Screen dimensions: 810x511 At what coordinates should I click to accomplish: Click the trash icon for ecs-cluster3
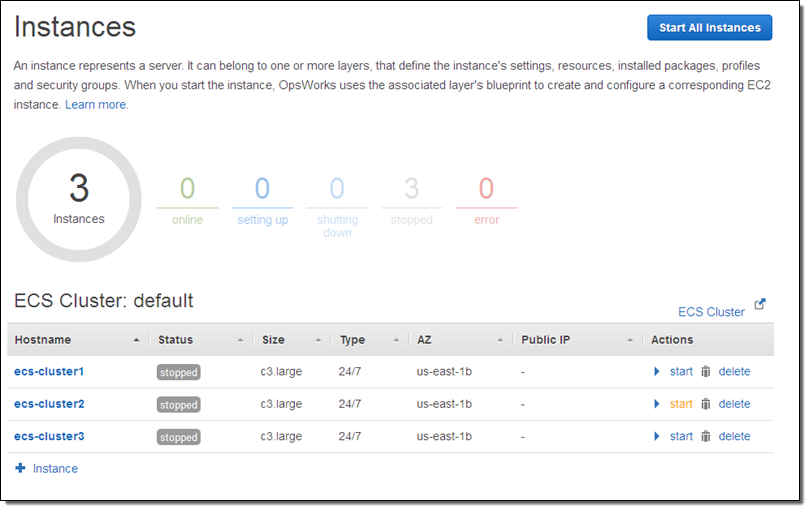[x=706, y=437]
